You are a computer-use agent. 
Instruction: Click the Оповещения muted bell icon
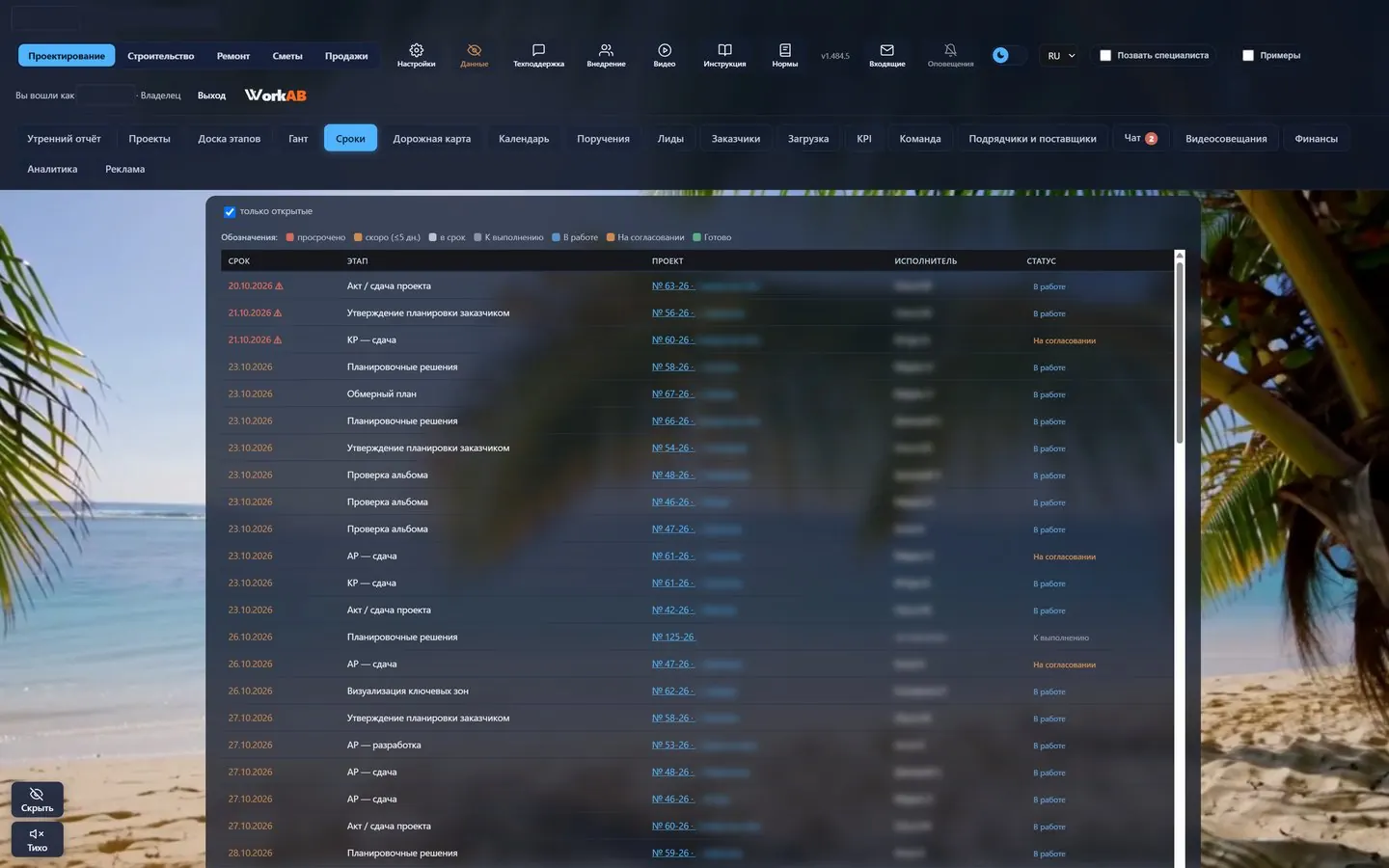950,50
